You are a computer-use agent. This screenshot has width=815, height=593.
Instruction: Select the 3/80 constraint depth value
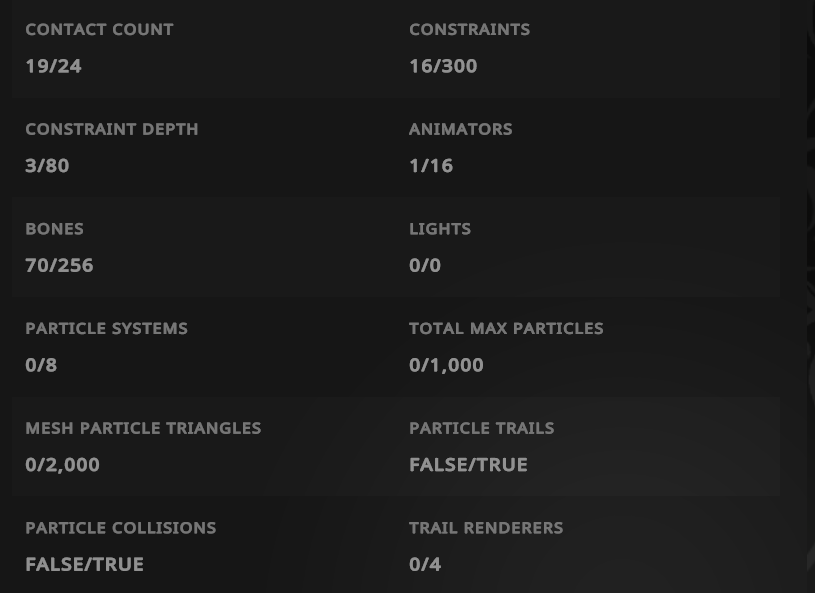[x=47, y=166]
